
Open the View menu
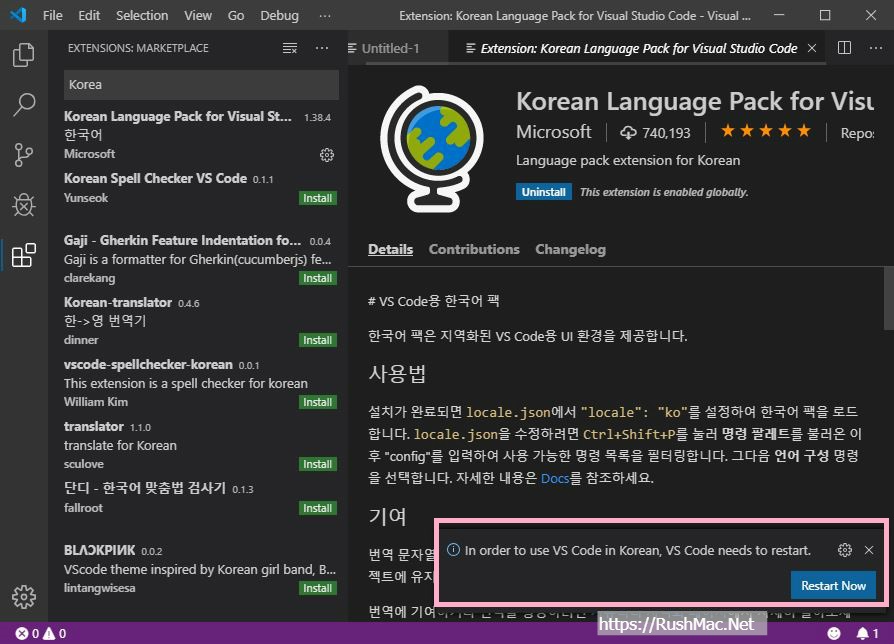tap(198, 15)
